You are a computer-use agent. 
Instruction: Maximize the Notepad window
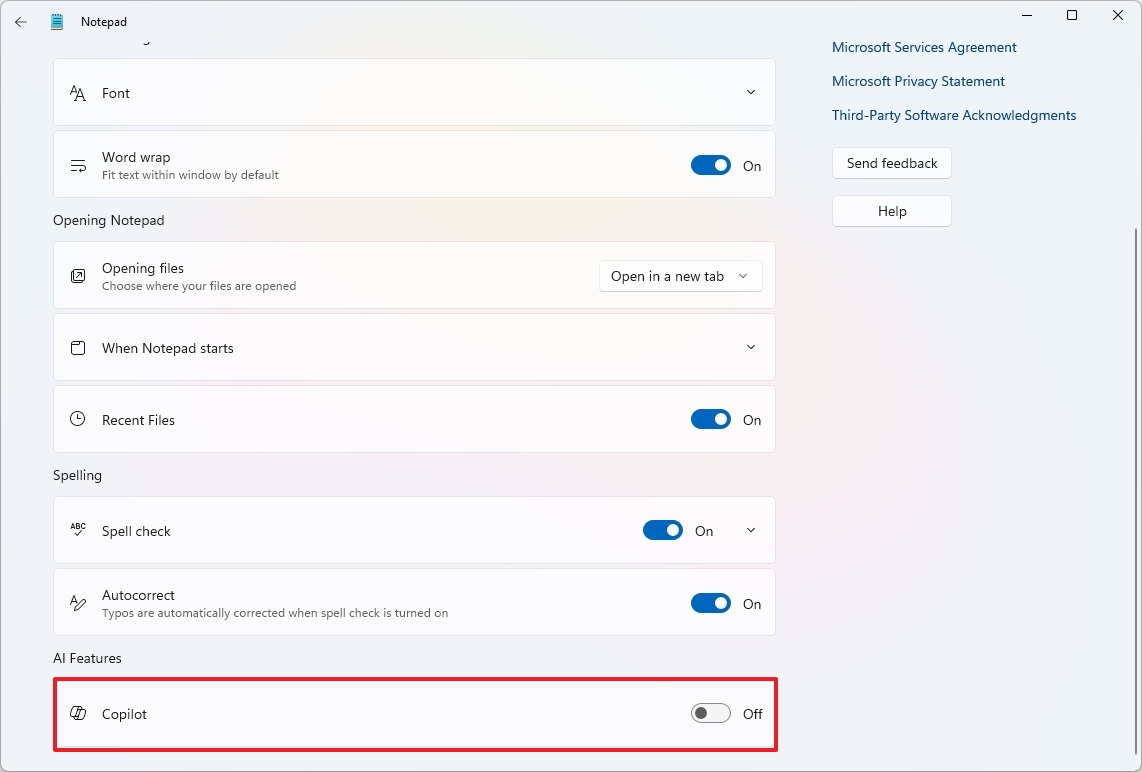click(x=1072, y=15)
